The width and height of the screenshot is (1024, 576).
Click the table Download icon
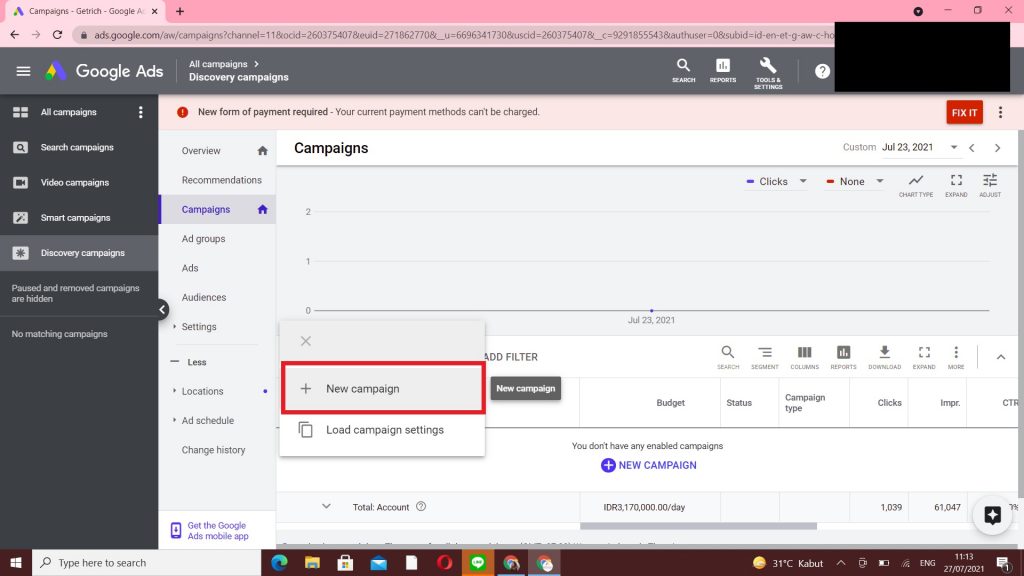pos(884,355)
